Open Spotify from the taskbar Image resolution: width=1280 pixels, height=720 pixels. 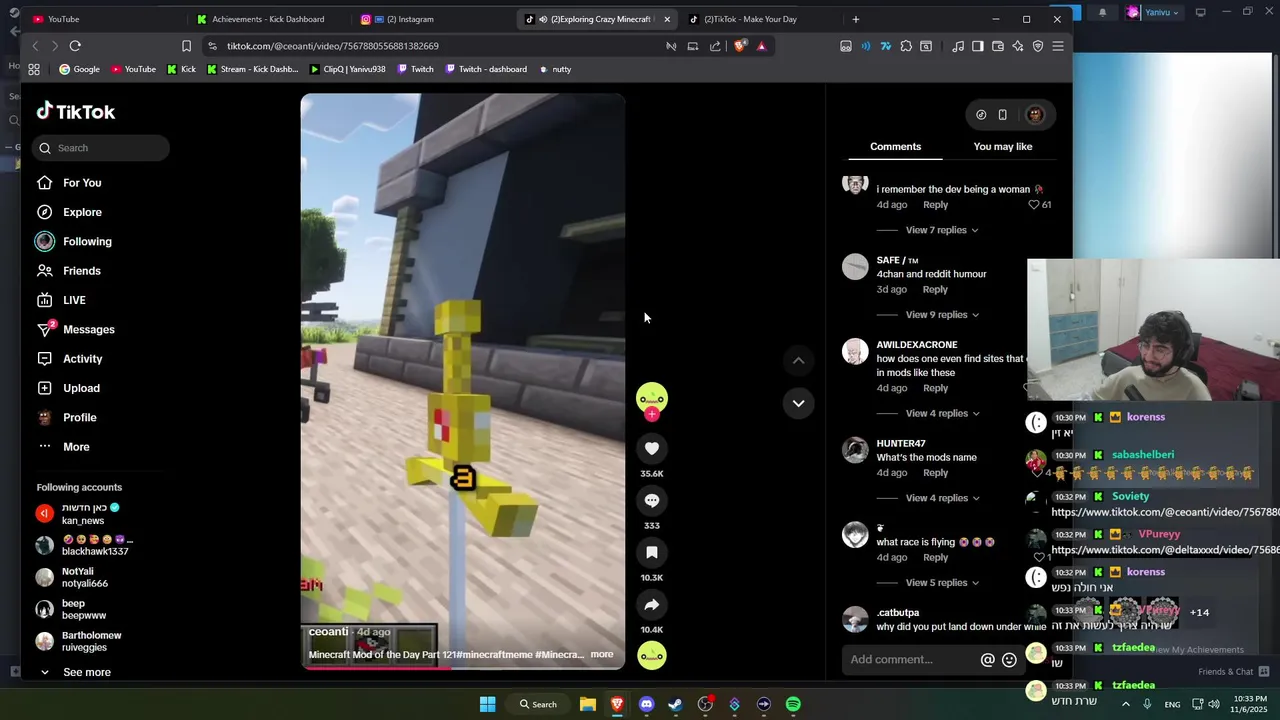click(x=793, y=704)
